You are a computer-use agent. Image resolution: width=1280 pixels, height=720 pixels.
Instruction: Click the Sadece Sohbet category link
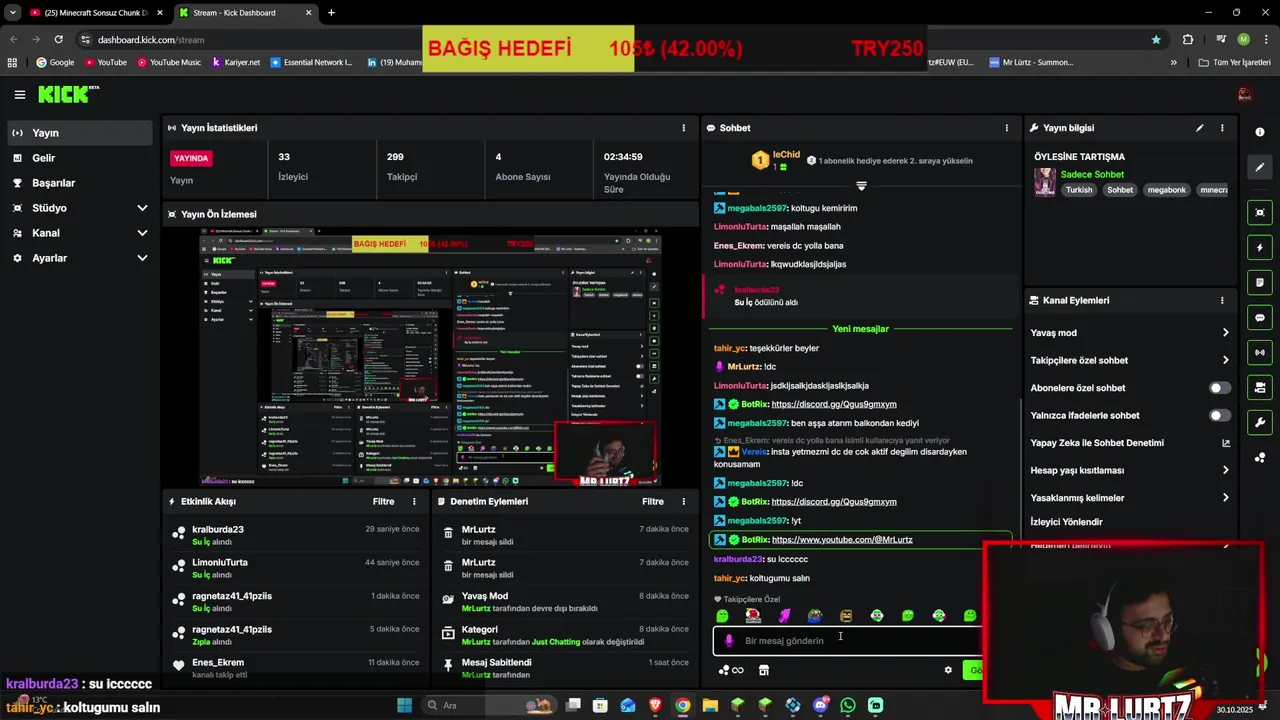[1092, 174]
